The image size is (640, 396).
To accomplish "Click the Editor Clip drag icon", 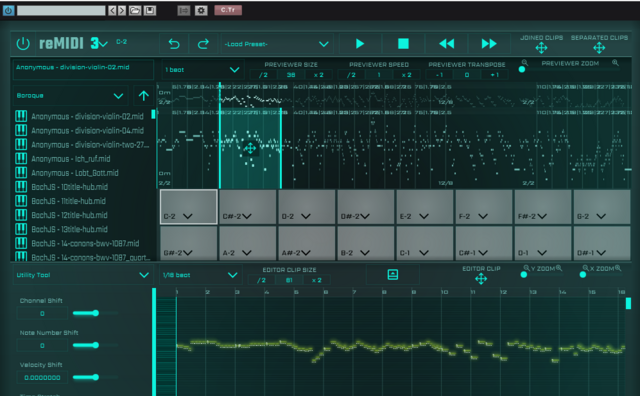I will [481, 279].
